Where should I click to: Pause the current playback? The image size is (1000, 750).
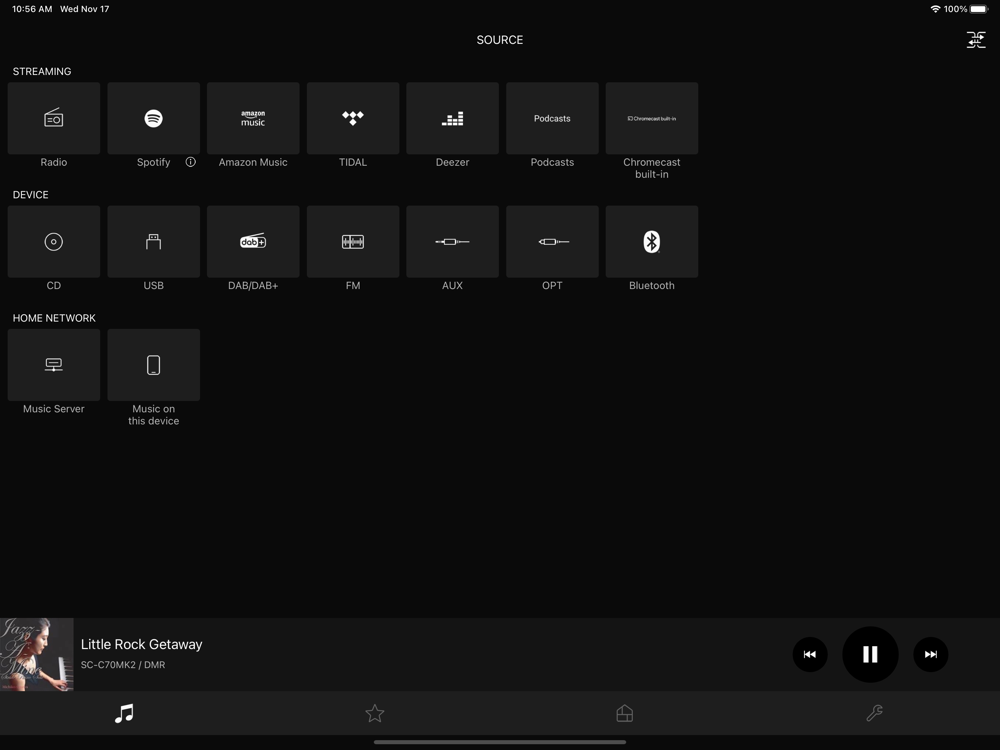click(x=870, y=654)
